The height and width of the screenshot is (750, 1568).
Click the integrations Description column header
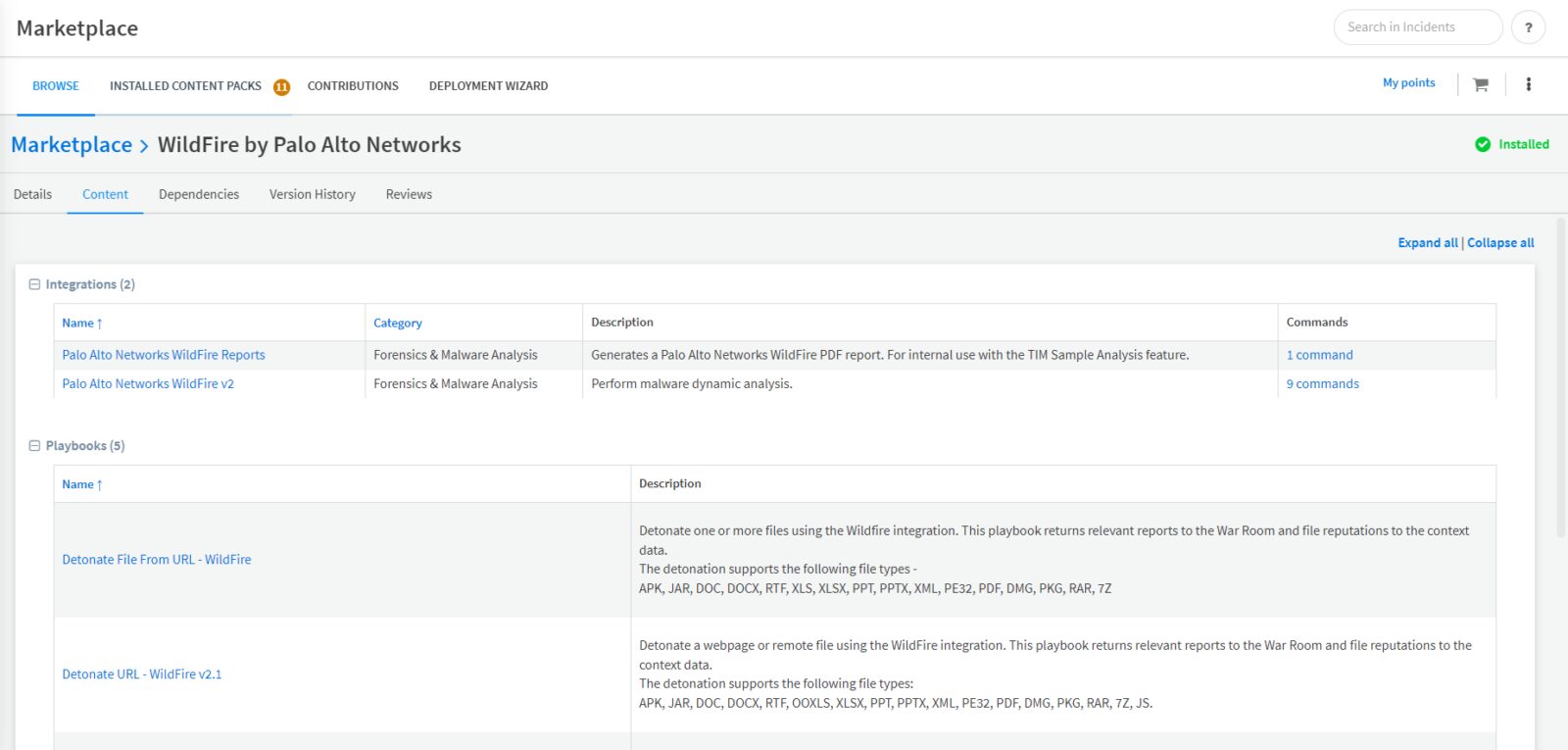pyautogui.click(x=622, y=323)
